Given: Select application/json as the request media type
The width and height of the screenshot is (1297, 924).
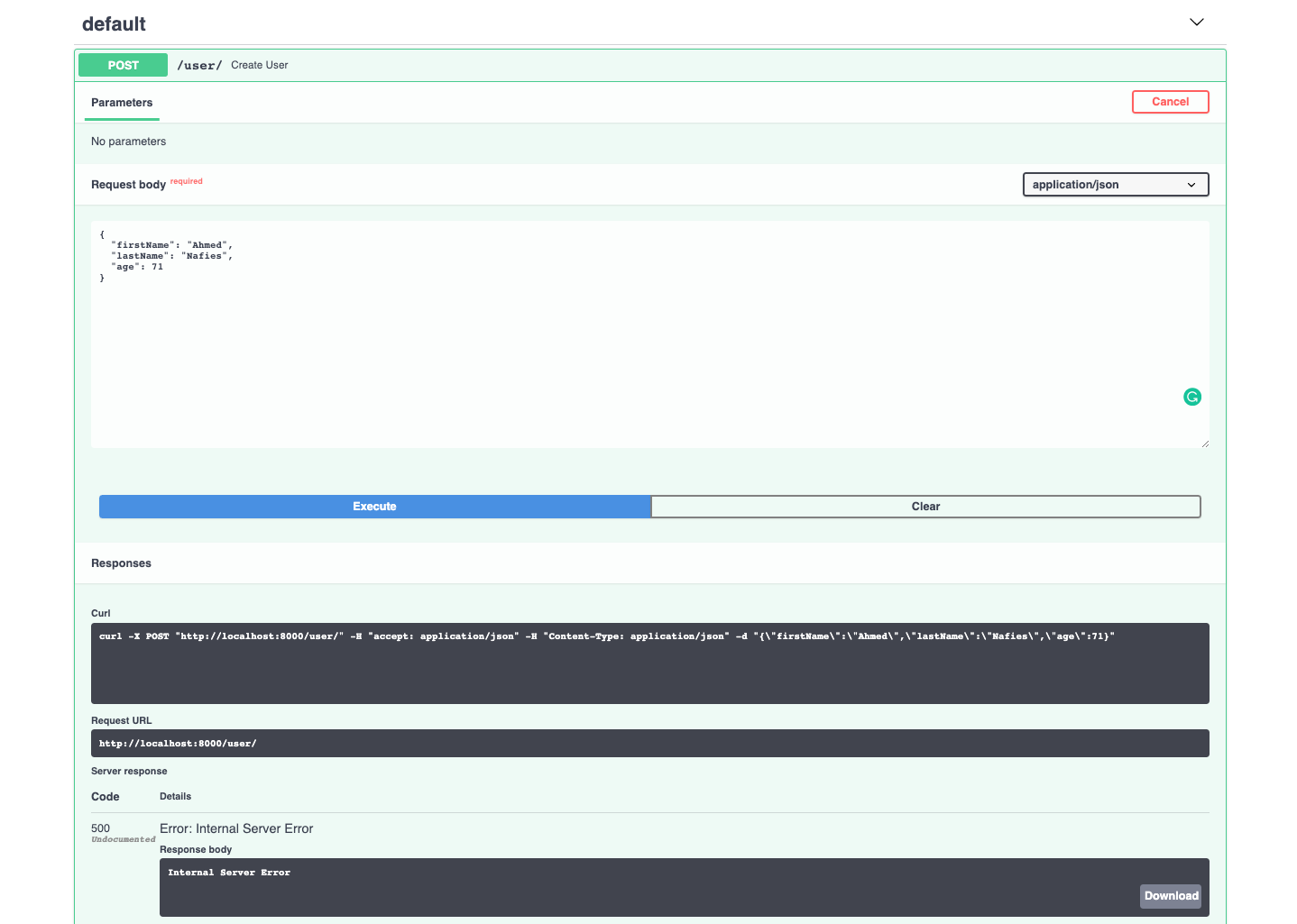Looking at the screenshot, I should [1115, 184].
